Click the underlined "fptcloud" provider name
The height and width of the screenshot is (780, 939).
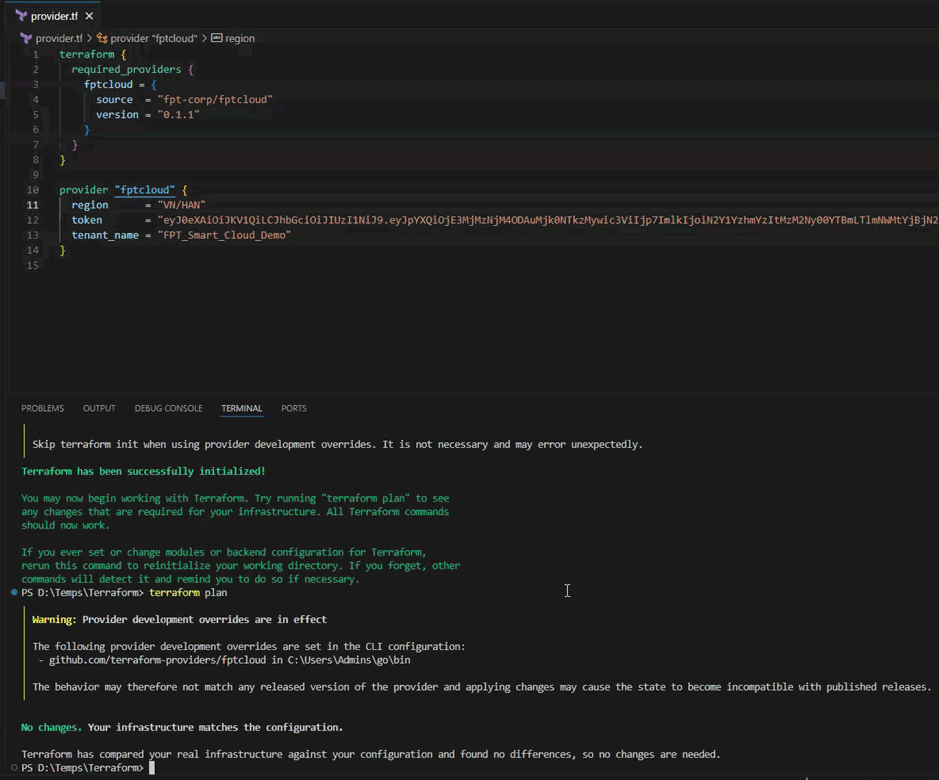144,190
